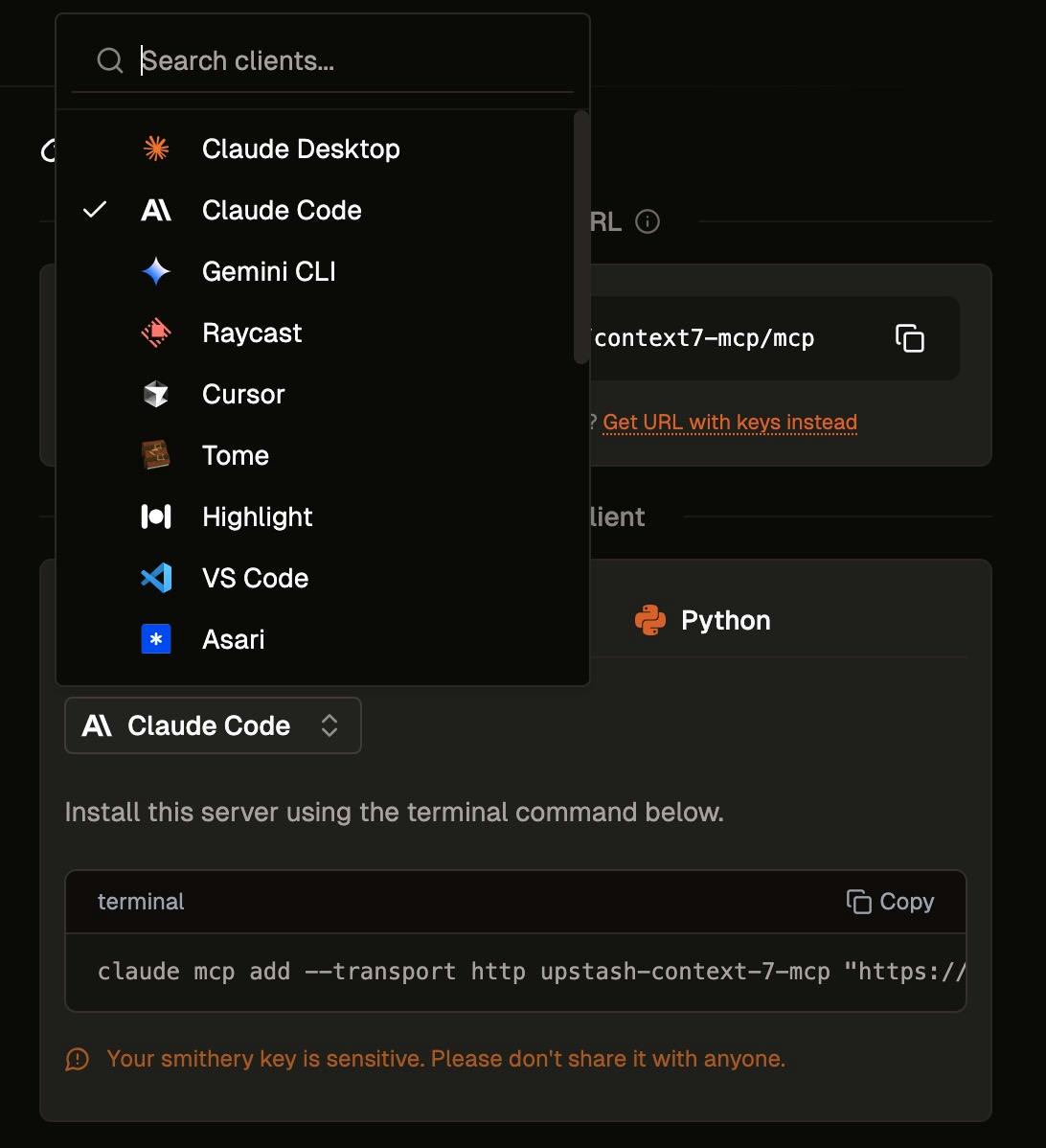Click the blue Asari asterisk icon
This screenshot has height=1148, width=1046.
pyautogui.click(x=156, y=639)
